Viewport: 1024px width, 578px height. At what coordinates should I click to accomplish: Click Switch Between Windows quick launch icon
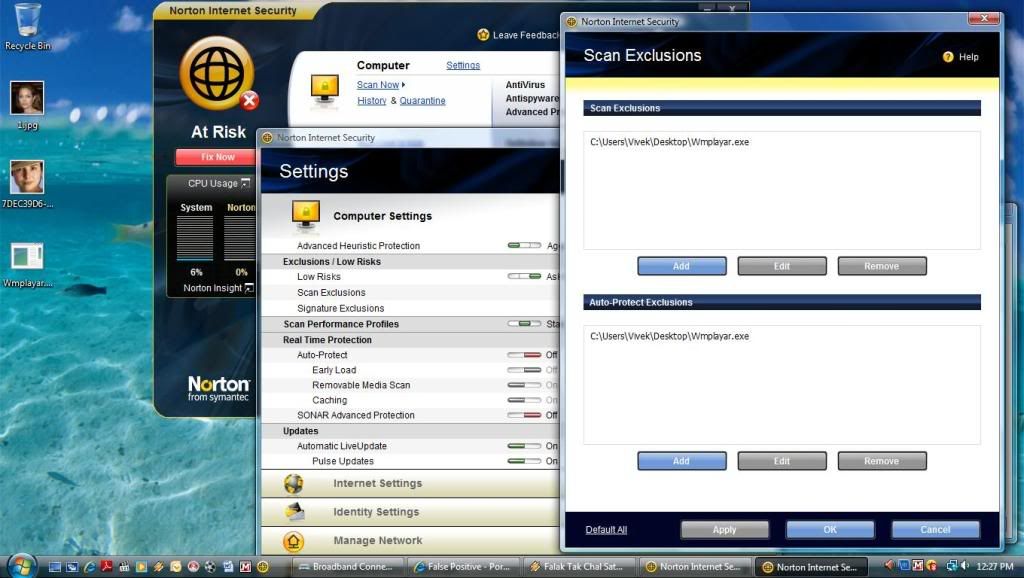(72, 567)
